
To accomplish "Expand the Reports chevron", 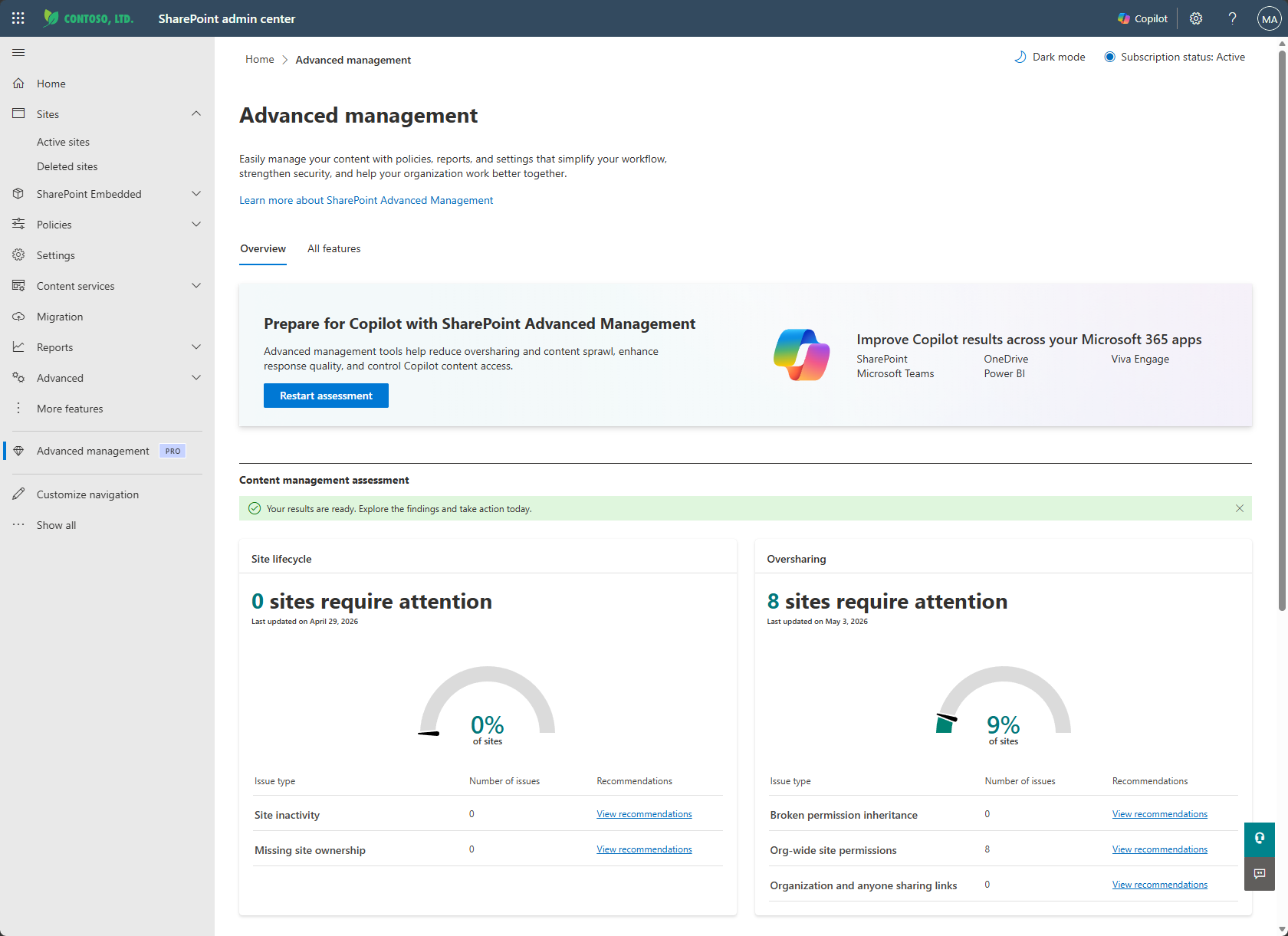I will pyautogui.click(x=196, y=346).
